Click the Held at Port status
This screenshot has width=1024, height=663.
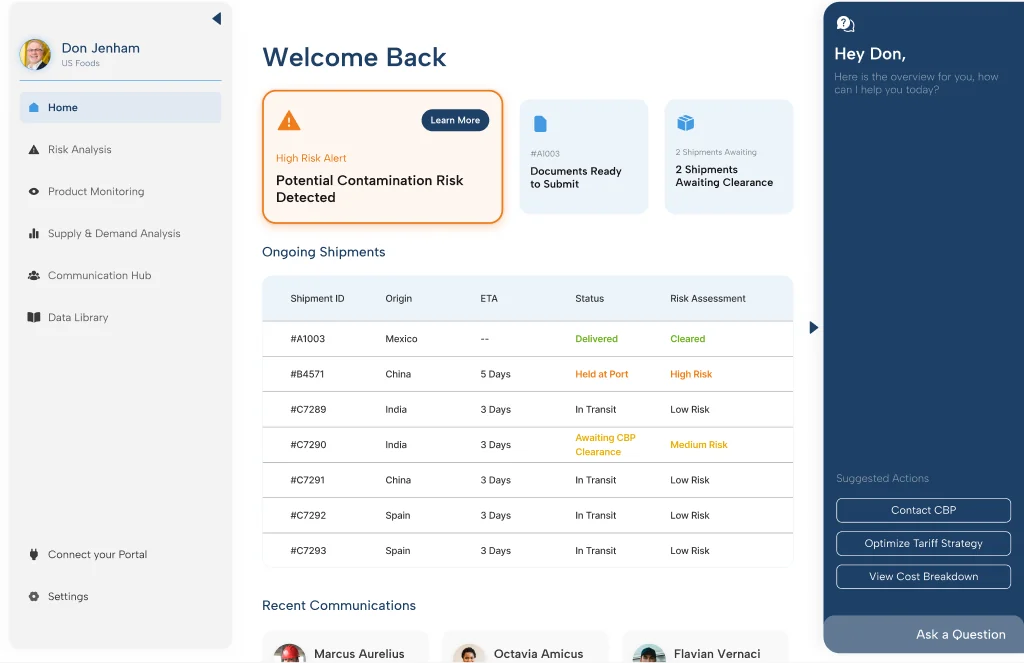601,374
